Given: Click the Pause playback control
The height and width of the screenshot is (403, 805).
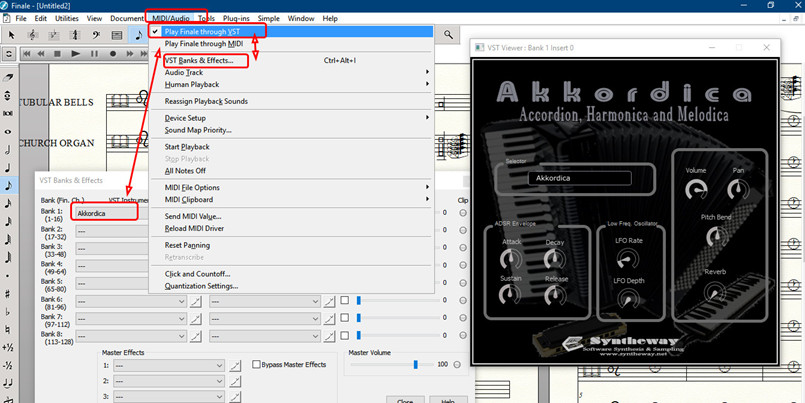Looking at the screenshot, I should pos(94,53).
